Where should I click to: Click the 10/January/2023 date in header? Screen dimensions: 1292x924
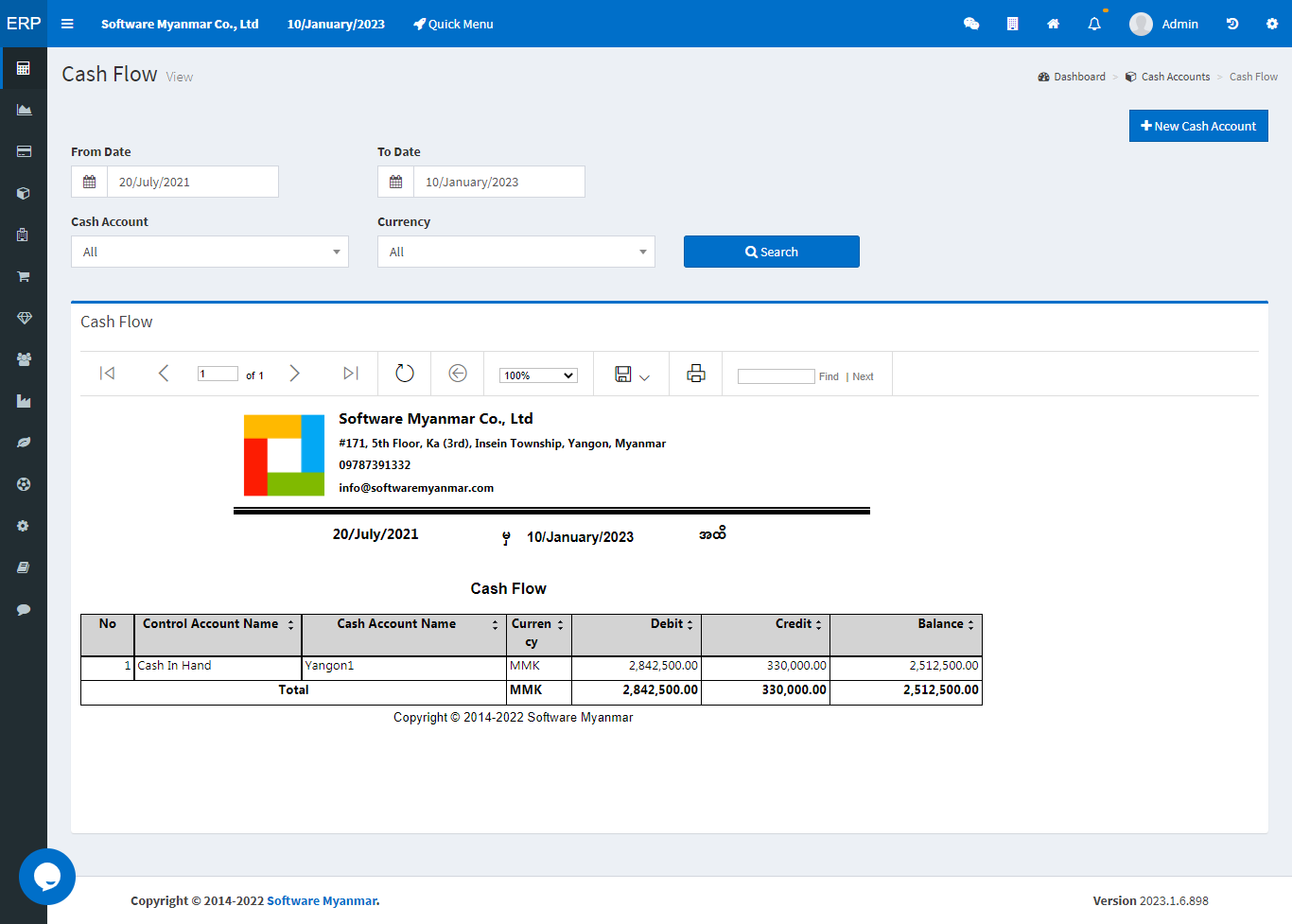336,24
